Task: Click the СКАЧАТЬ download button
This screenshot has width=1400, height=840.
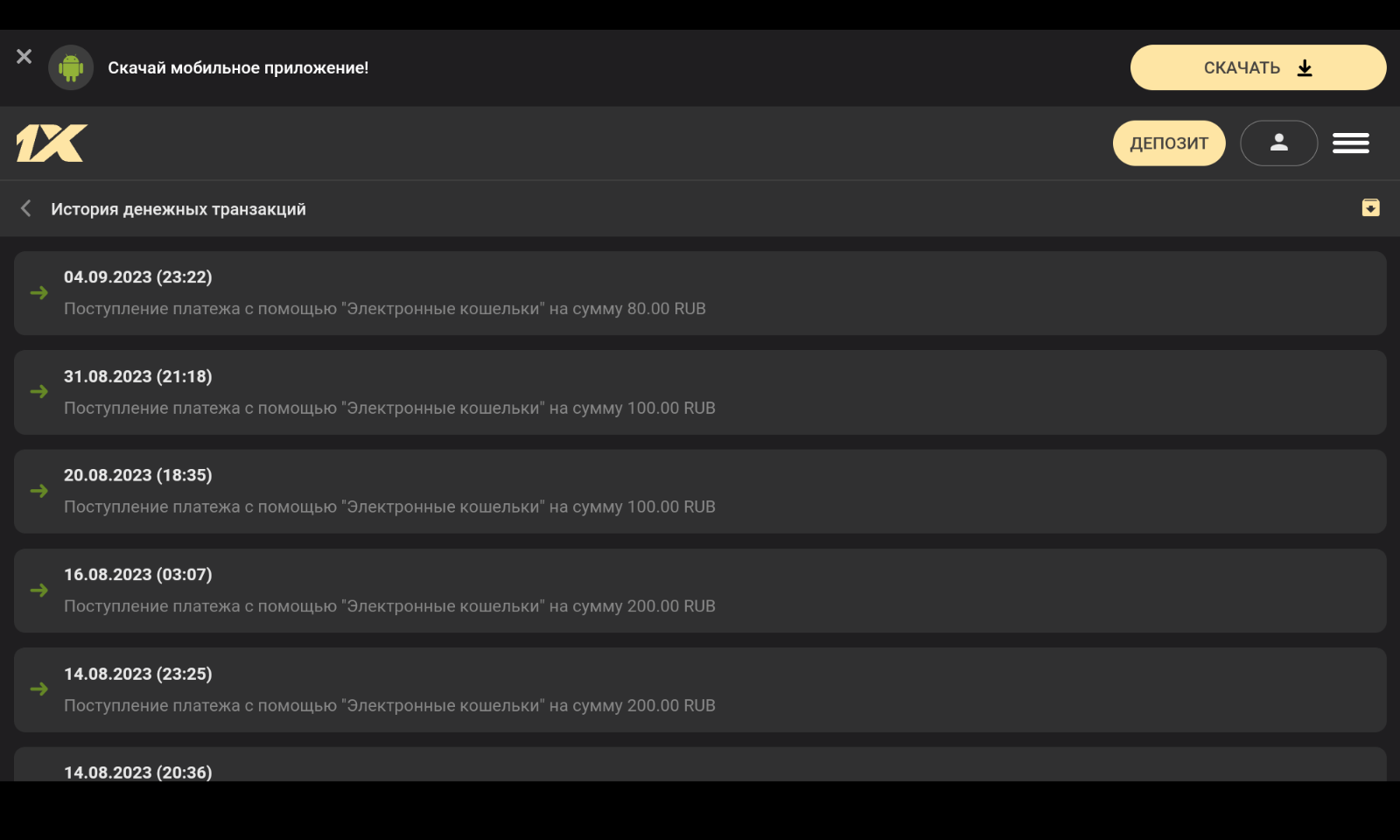Action: tap(1257, 67)
